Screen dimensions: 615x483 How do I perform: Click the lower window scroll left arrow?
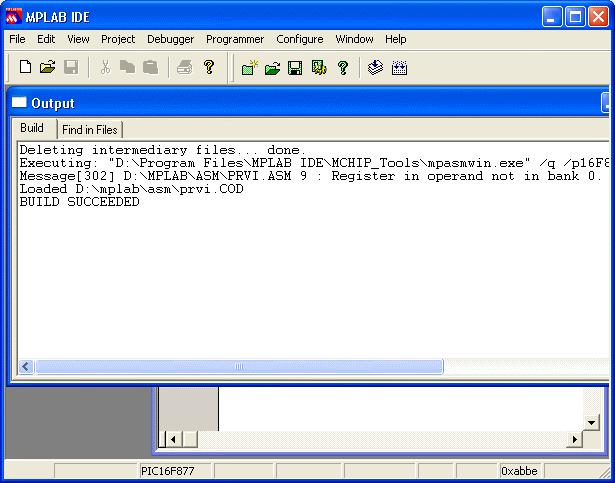[173, 439]
